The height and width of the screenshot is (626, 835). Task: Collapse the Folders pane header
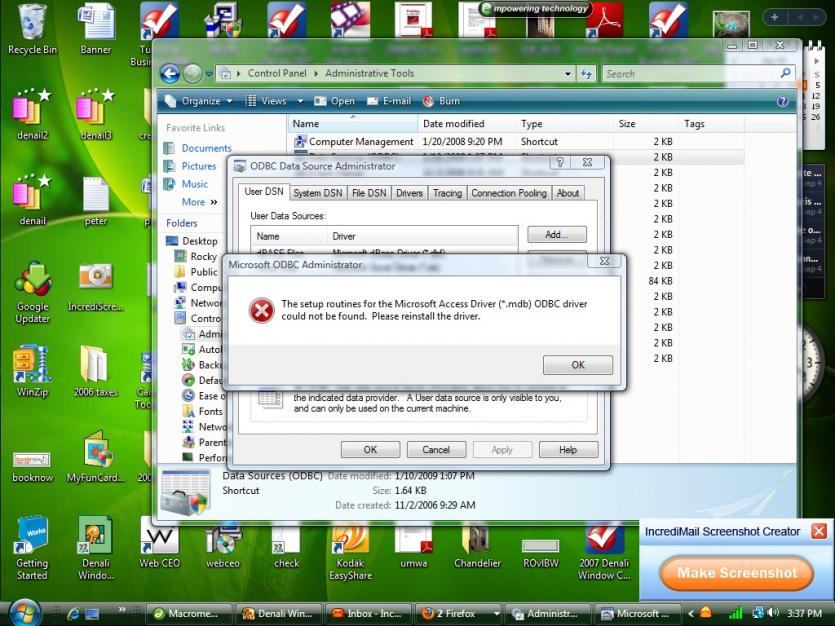[182, 223]
